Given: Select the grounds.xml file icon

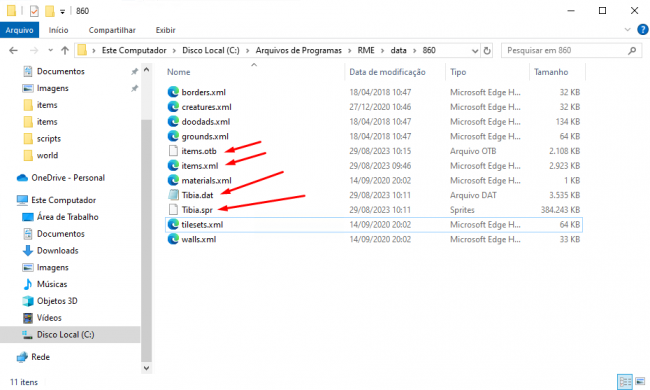Looking at the screenshot, I should point(173,136).
